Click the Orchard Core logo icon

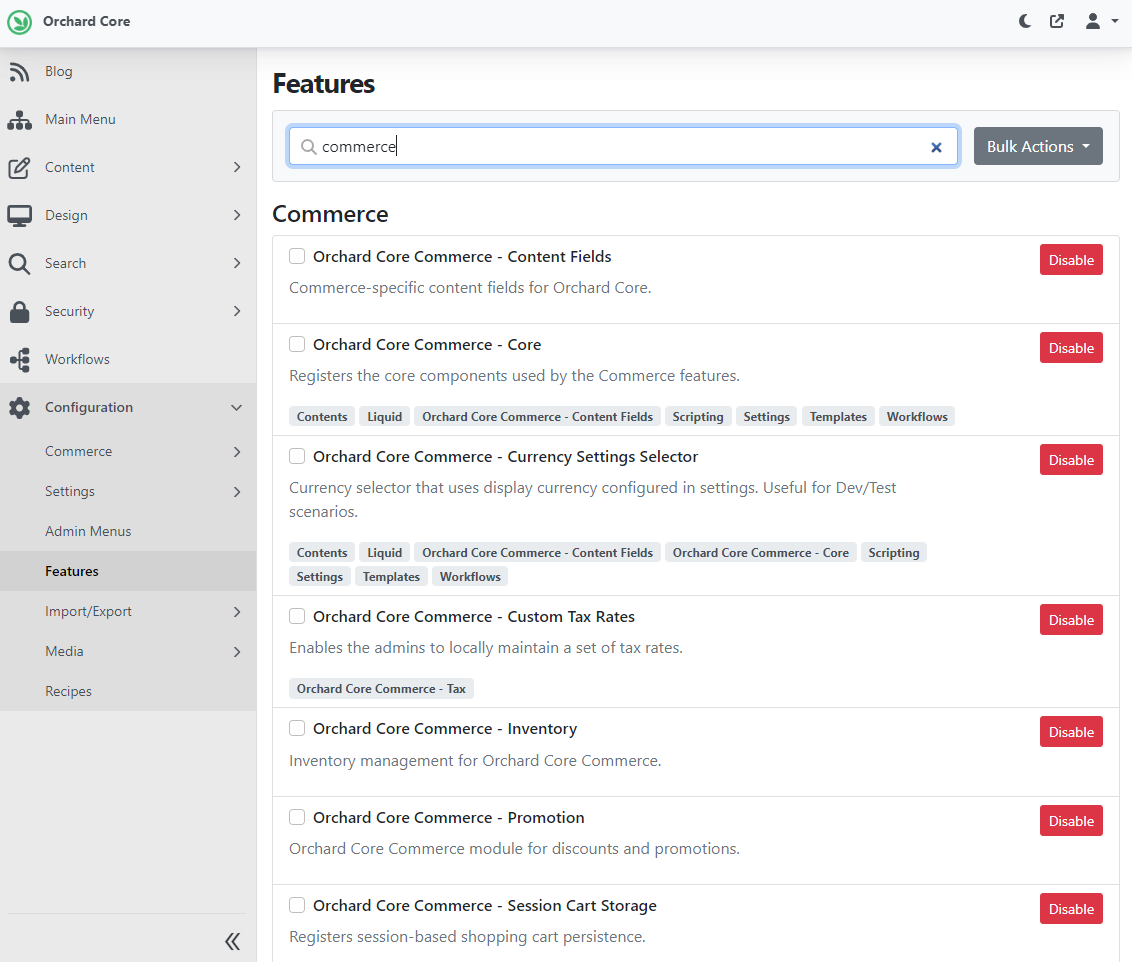point(19,22)
